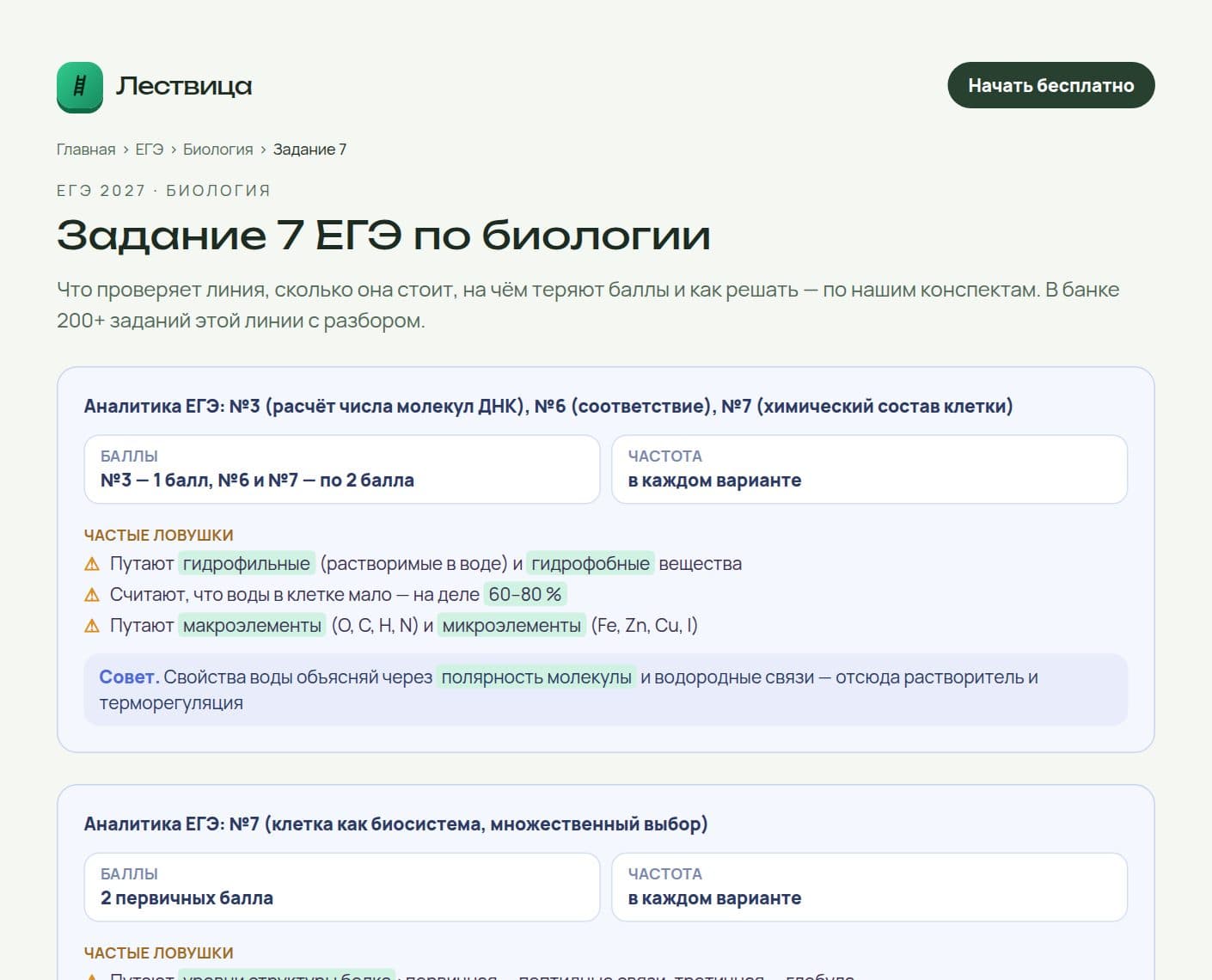Click the Задание 7 breadcrumb item
Viewport: 1212px width, 980px height.
coord(309,150)
